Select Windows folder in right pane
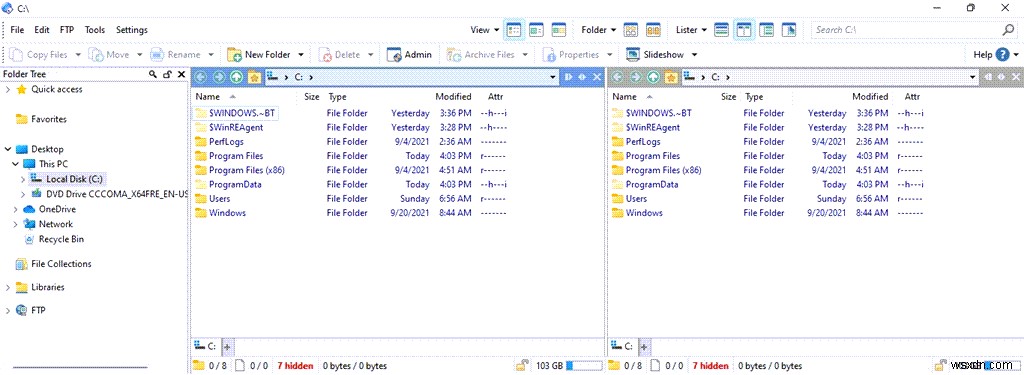 point(644,213)
